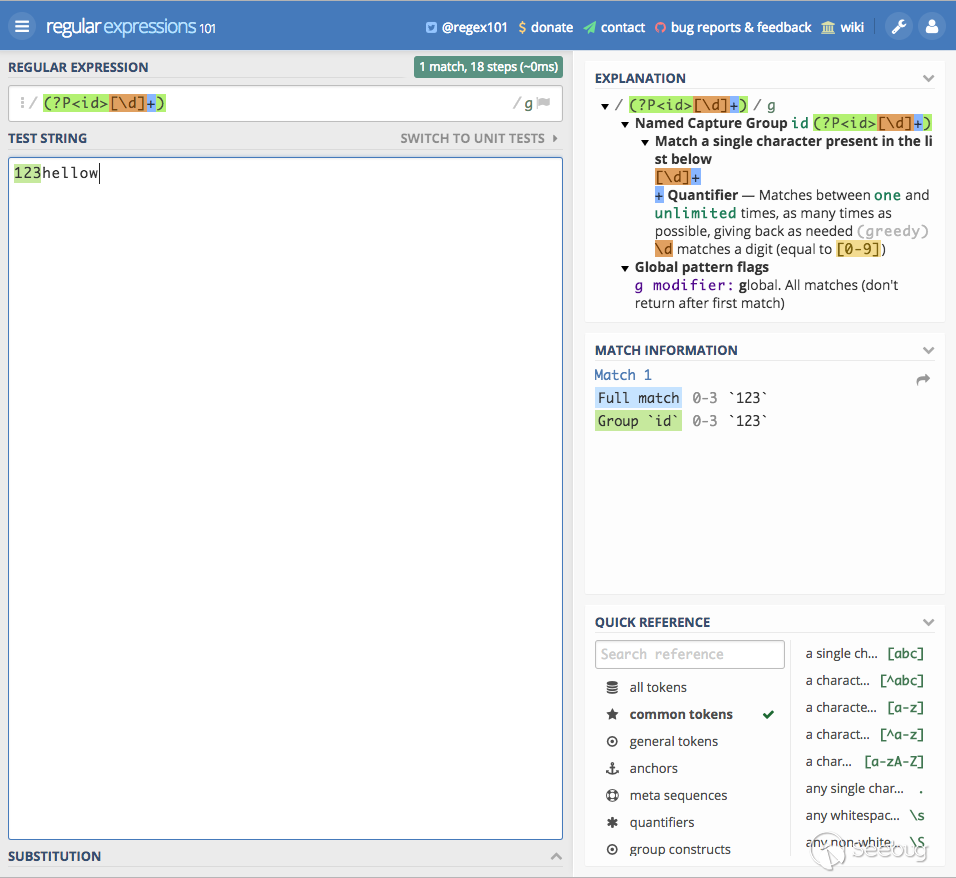Export matches with the share arrow icon
This screenshot has width=956, height=878.
click(923, 379)
